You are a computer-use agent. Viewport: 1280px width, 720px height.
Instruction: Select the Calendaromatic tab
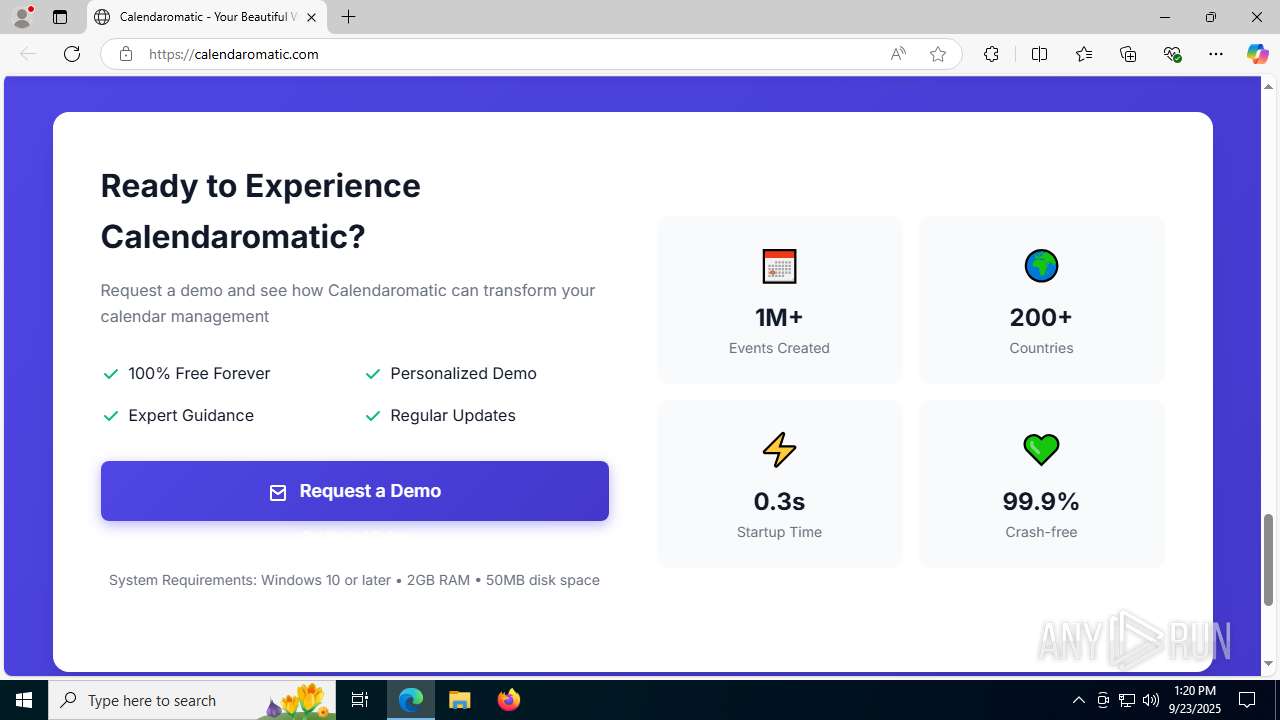coord(207,17)
